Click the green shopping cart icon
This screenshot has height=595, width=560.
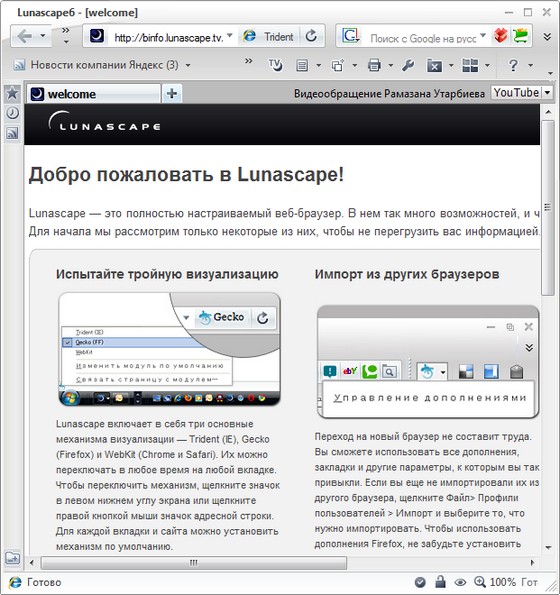click(x=520, y=36)
